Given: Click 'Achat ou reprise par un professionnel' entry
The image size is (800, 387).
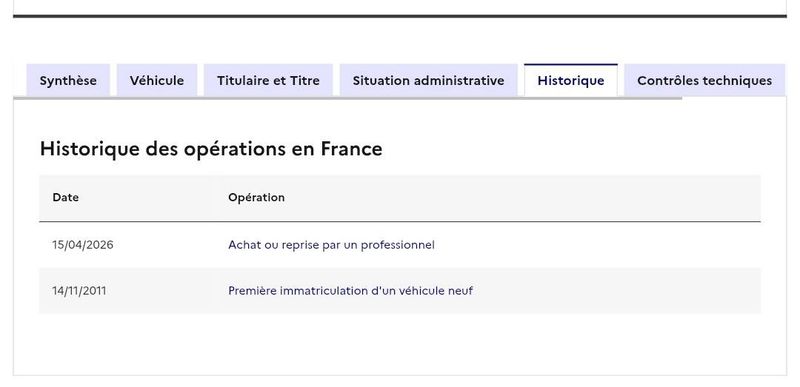Looking at the screenshot, I should tap(331, 245).
